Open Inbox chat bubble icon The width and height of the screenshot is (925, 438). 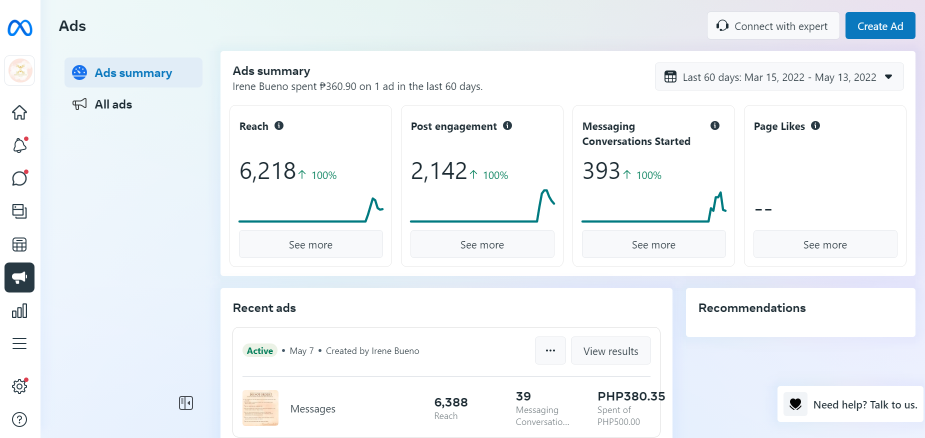click(19, 178)
